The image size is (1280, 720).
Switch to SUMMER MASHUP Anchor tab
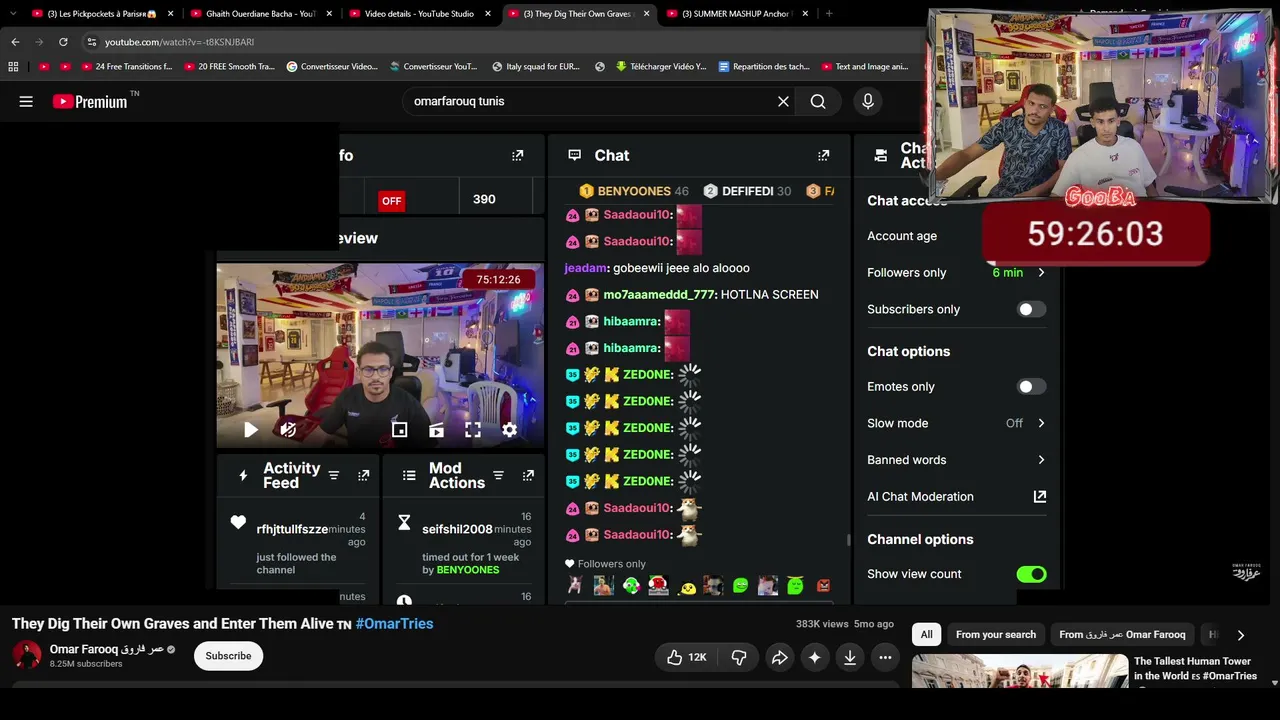pos(736,14)
